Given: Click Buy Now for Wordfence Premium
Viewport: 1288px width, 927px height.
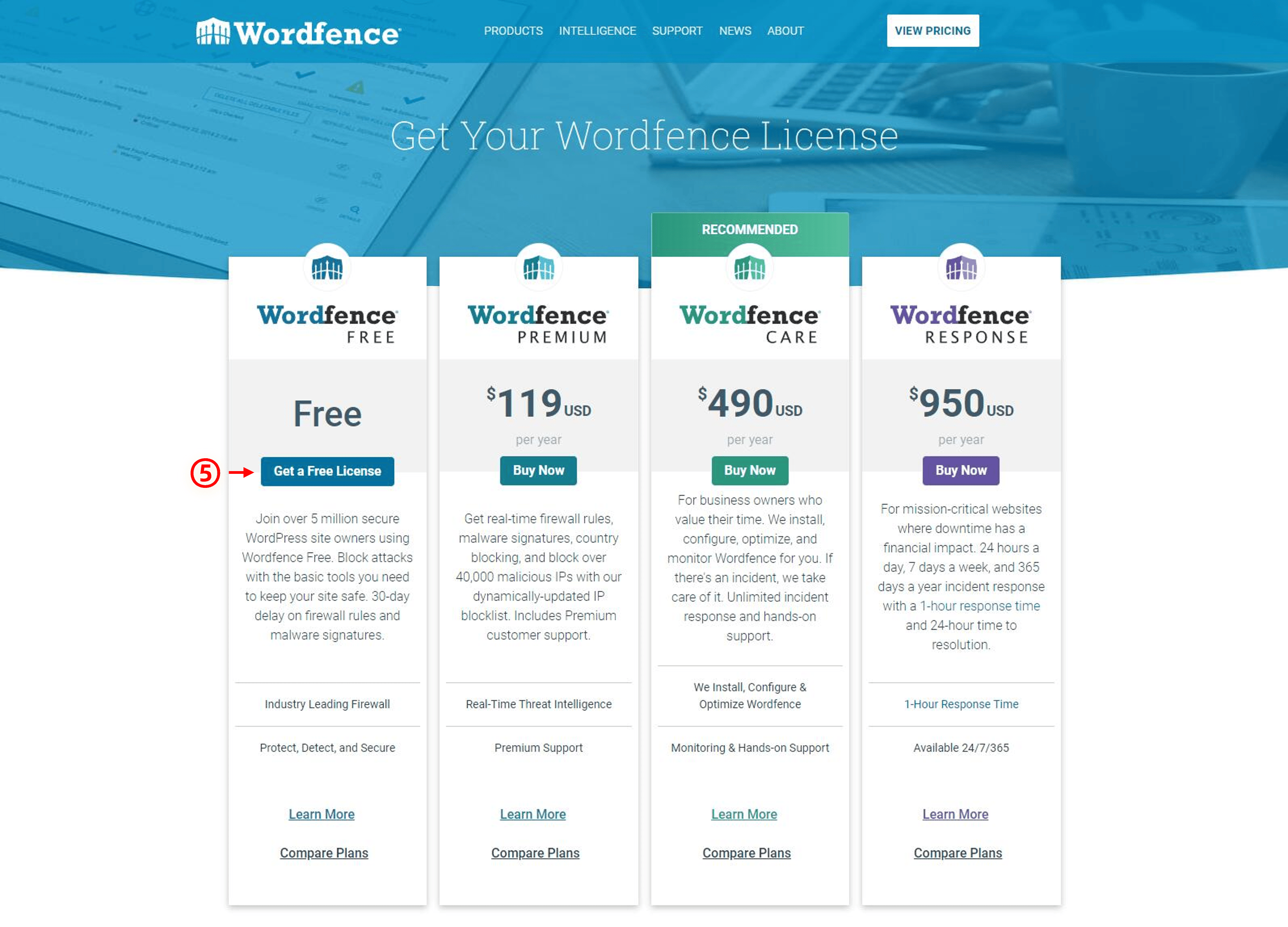Looking at the screenshot, I should 539,469.
